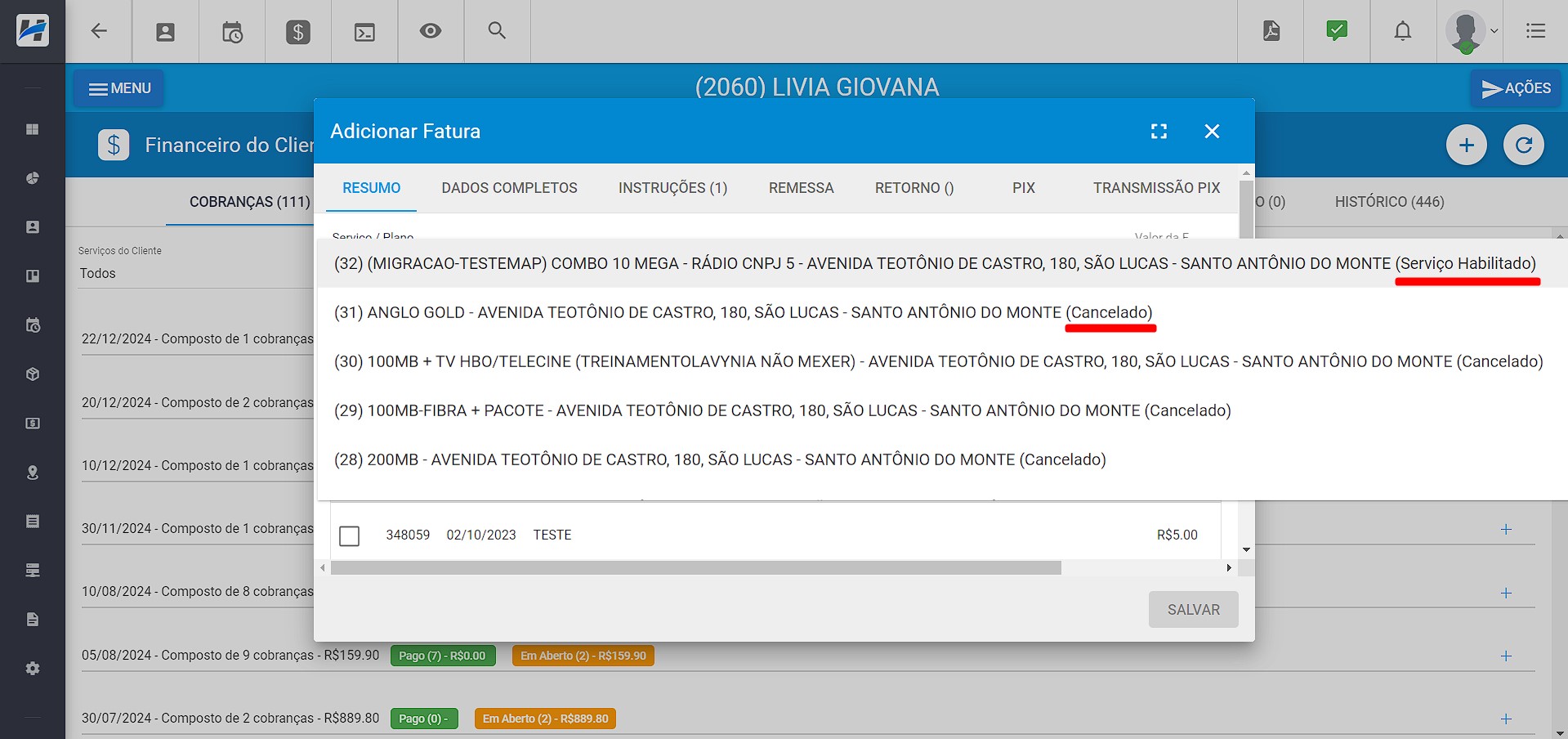Viewport: 1568px width, 739px height.
Task: Open the notifications bell
Action: tap(1403, 31)
